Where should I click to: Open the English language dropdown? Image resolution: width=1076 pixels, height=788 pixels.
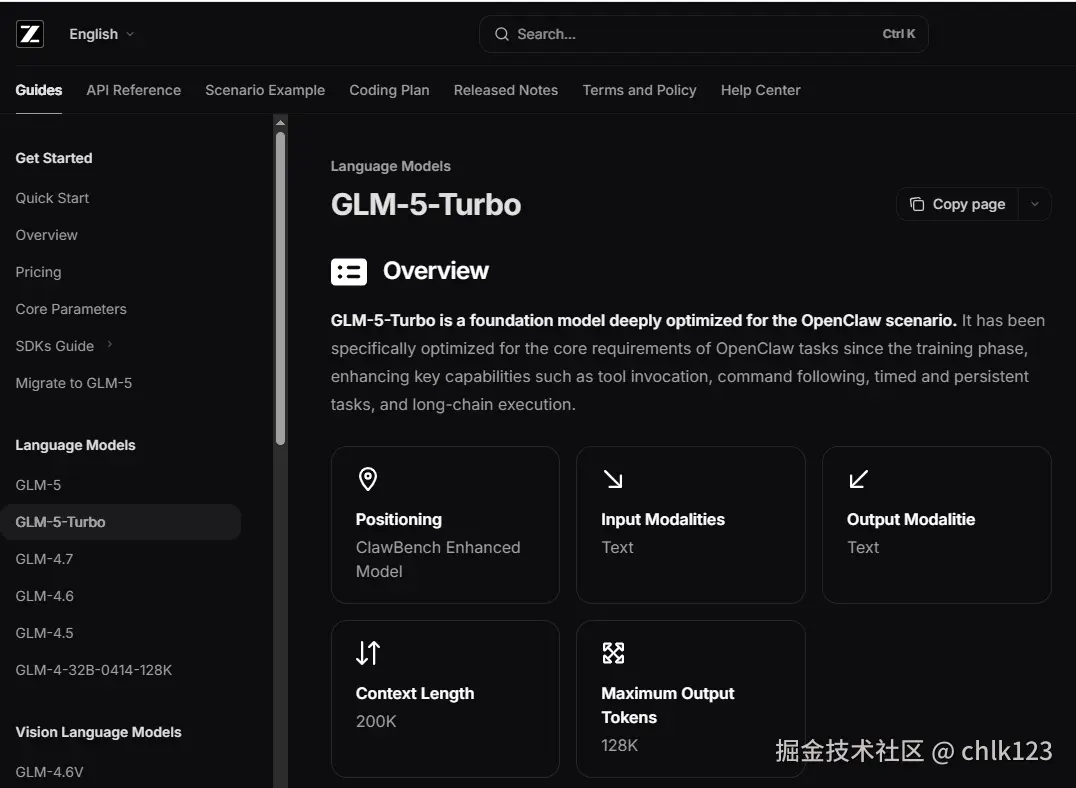point(101,34)
